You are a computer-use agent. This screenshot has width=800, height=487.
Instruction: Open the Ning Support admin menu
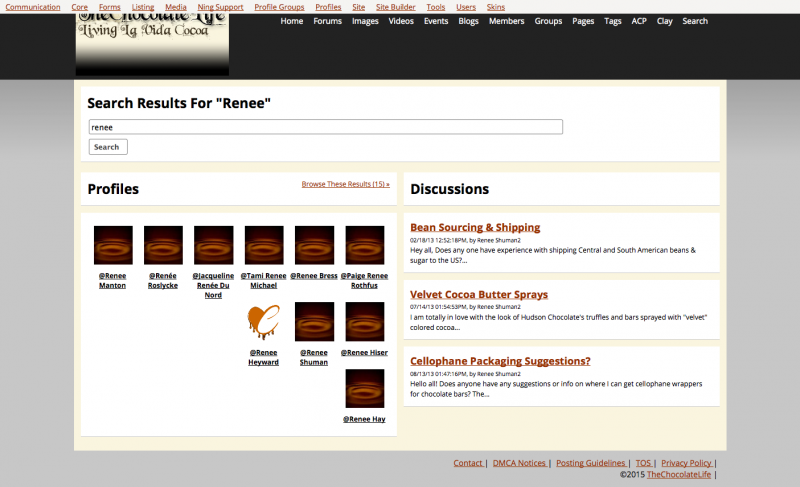click(220, 7)
